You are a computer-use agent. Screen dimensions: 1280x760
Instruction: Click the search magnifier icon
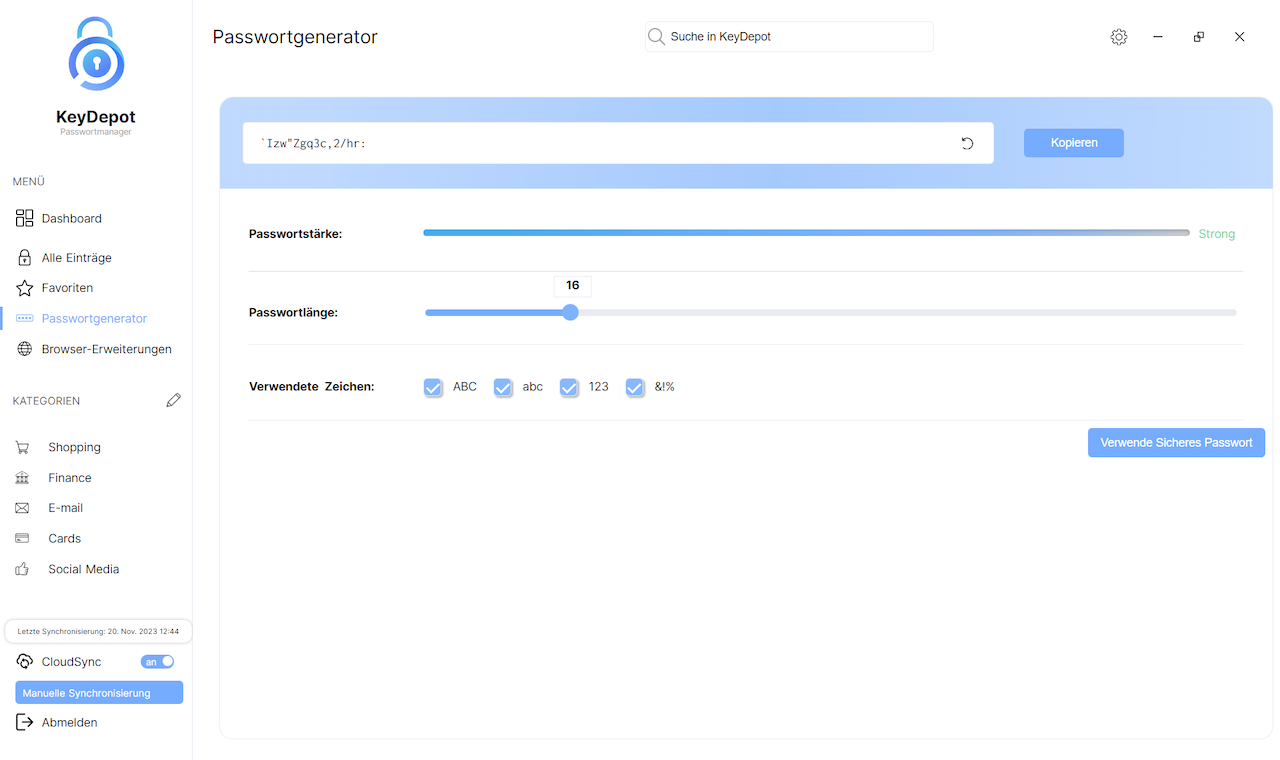point(656,37)
